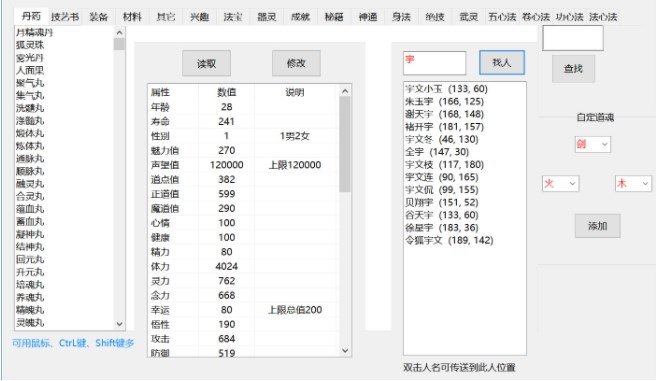Click the 寿命 value 241

pyautogui.click(x=226, y=122)
